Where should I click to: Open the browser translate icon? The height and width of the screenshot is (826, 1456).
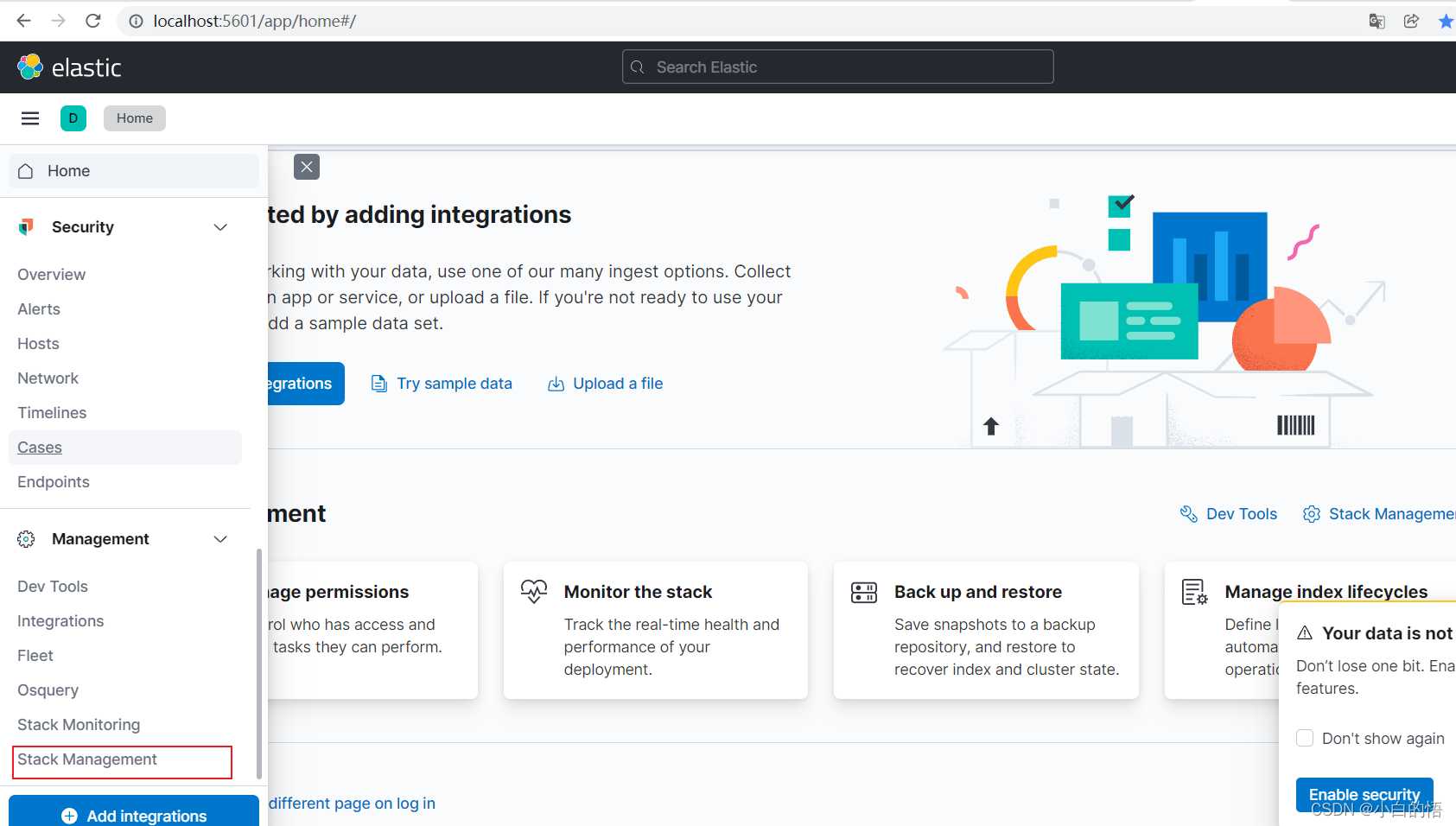click(x=1377, y=21)
